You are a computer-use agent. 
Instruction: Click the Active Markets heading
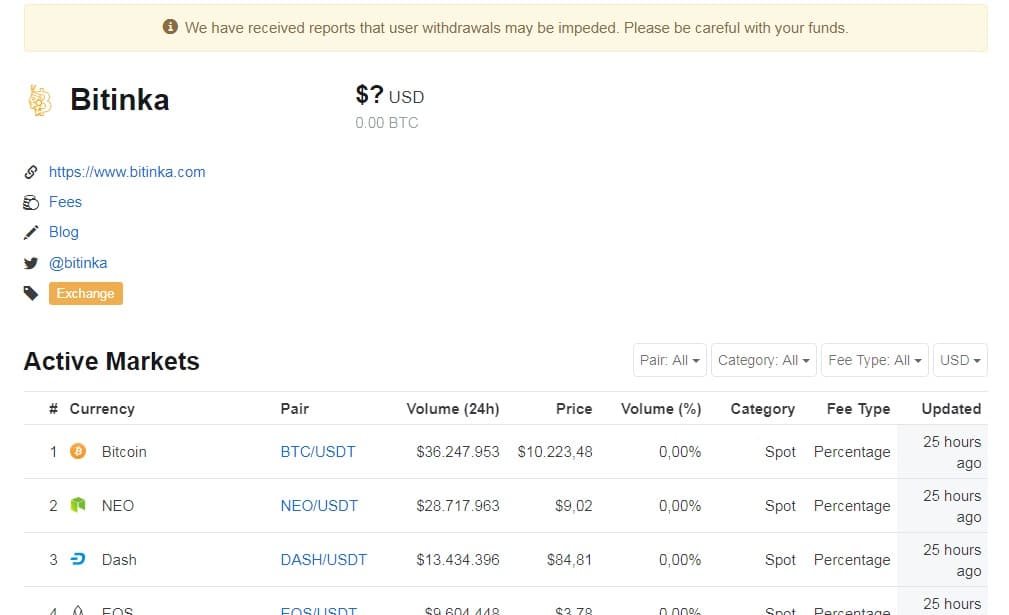coord(111,361)
